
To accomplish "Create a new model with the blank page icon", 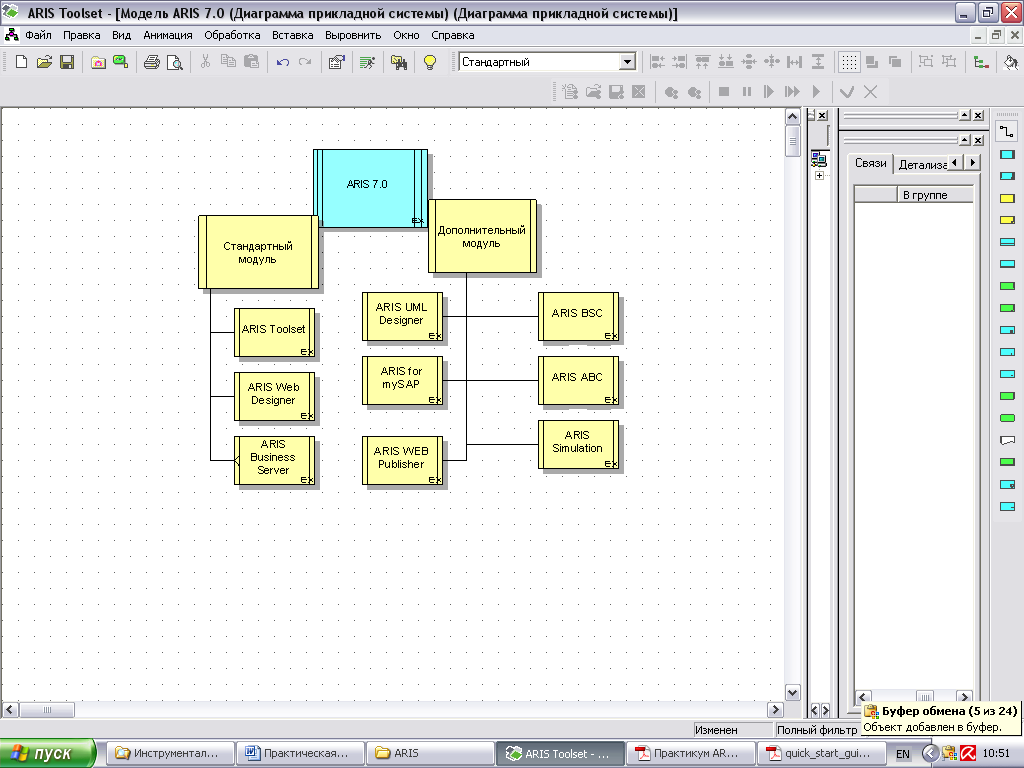I will (x=21, y=62).
